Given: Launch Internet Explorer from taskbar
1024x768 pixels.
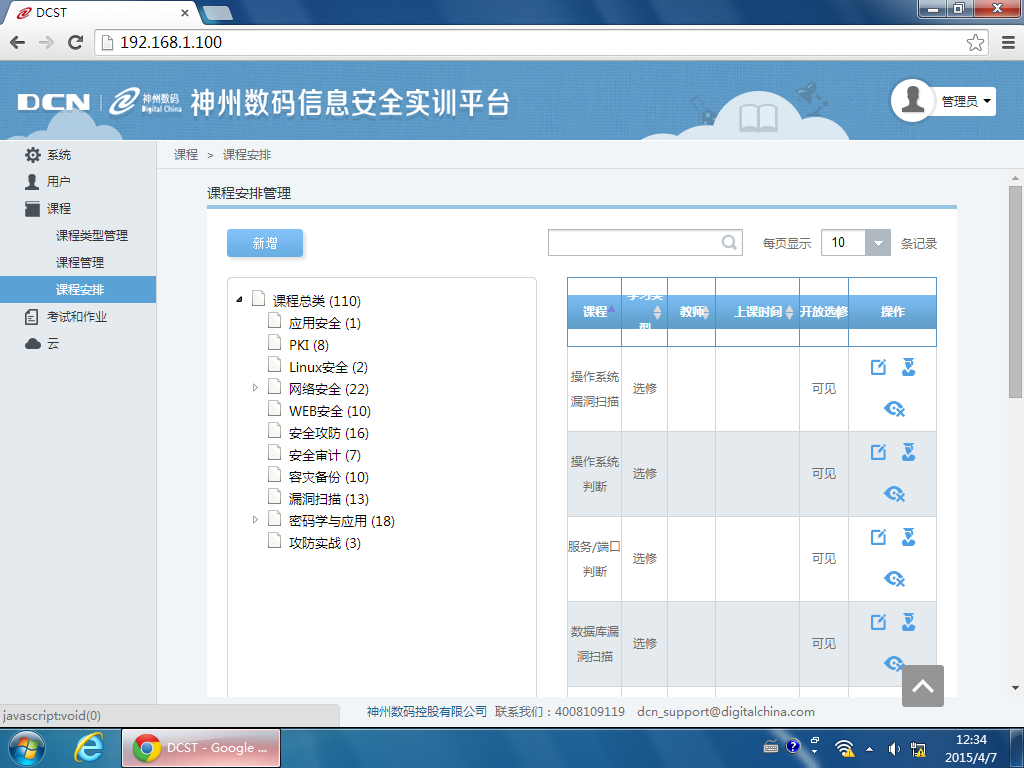Looking at the screenshot, I should (89, 748).
